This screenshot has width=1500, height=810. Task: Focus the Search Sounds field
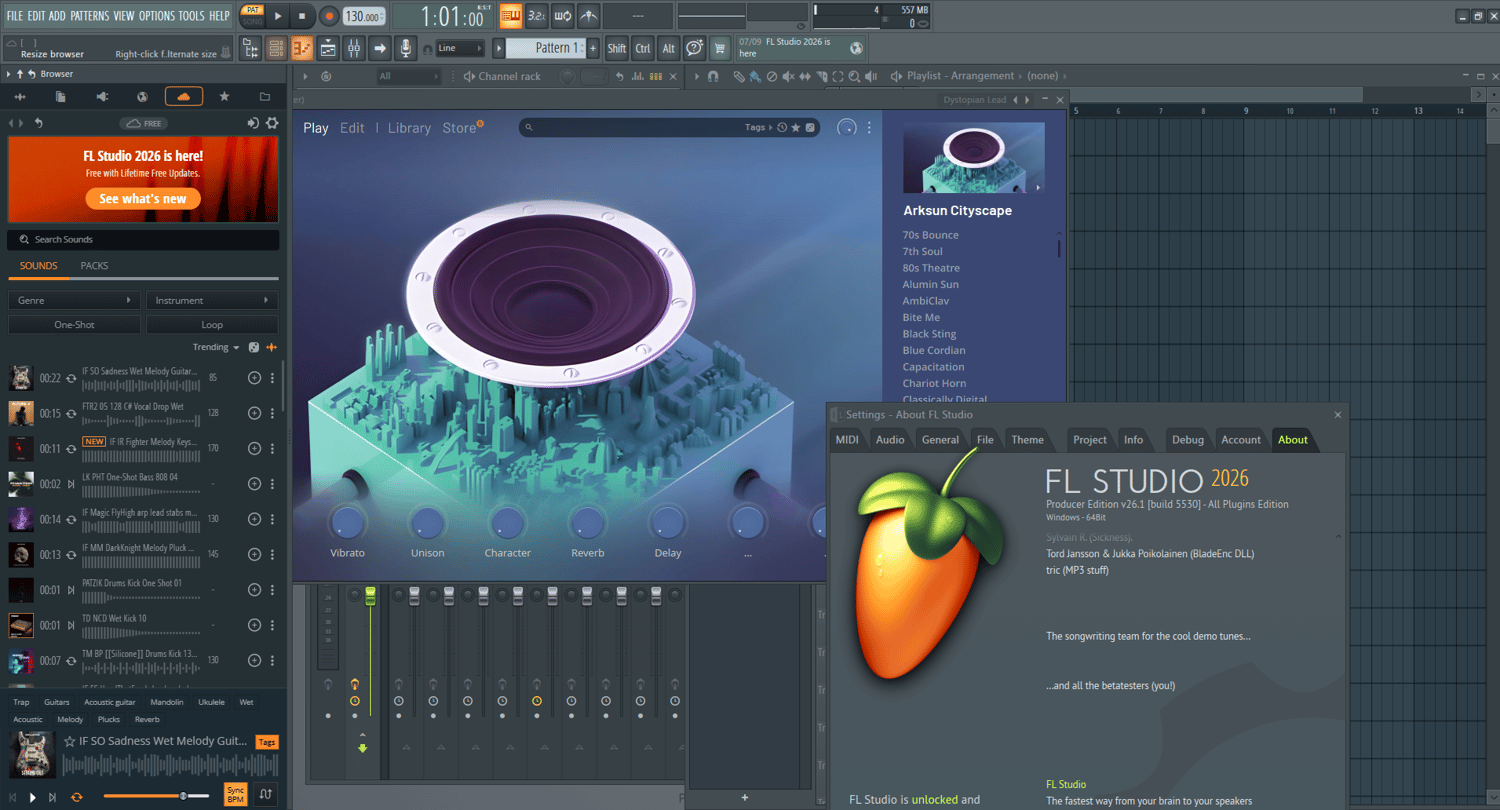143,240
